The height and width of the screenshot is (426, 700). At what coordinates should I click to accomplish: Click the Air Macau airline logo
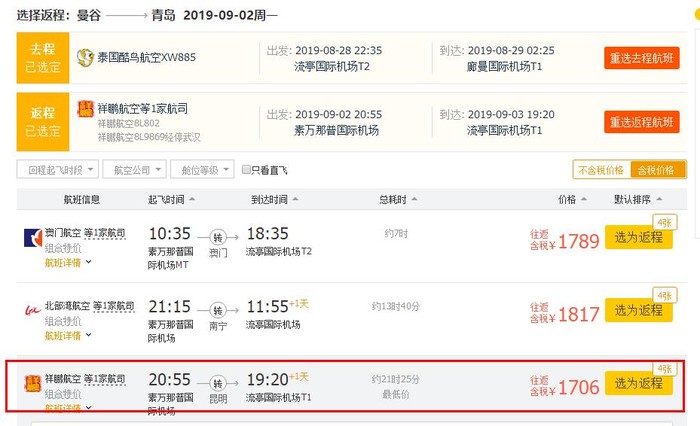32,238
